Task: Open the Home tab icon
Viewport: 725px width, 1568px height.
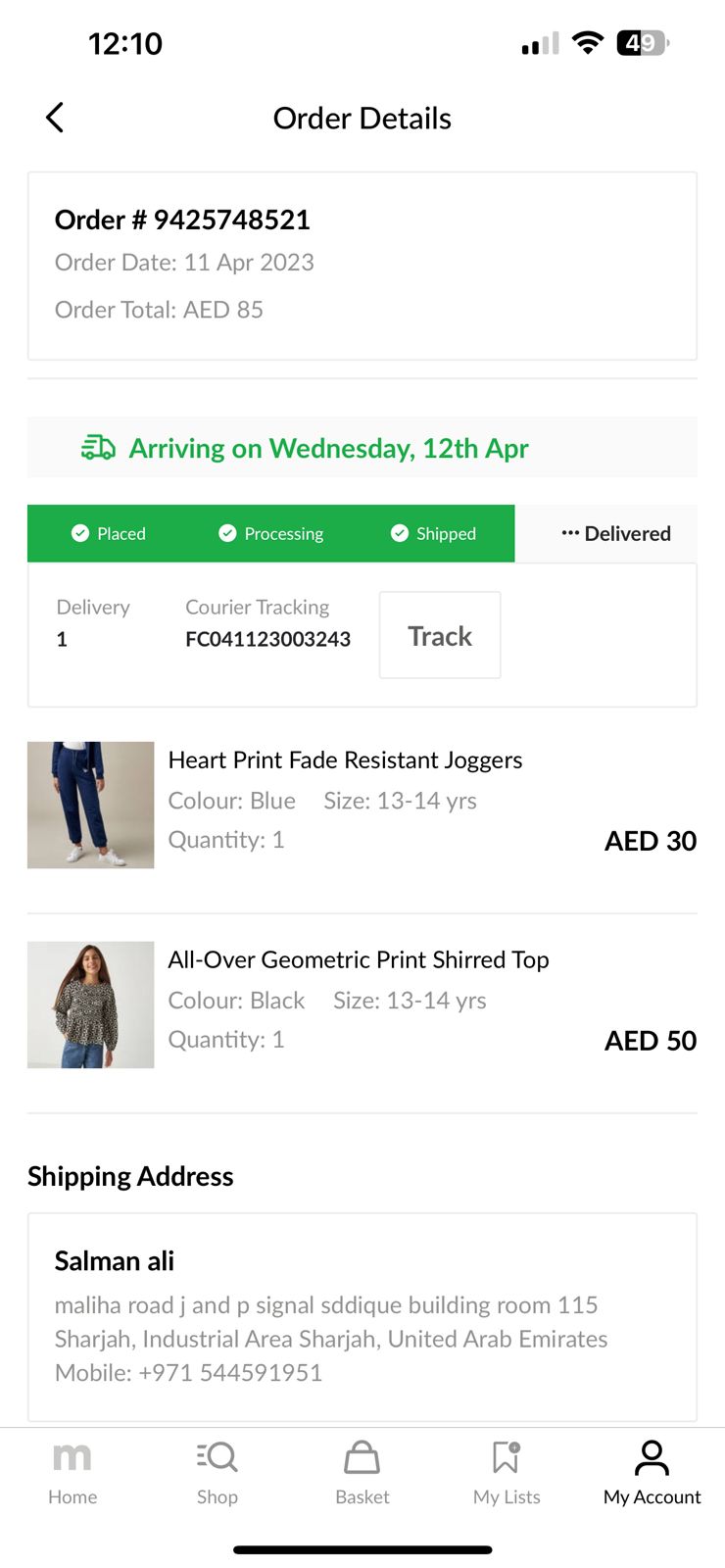Action: pos(72,1457)
